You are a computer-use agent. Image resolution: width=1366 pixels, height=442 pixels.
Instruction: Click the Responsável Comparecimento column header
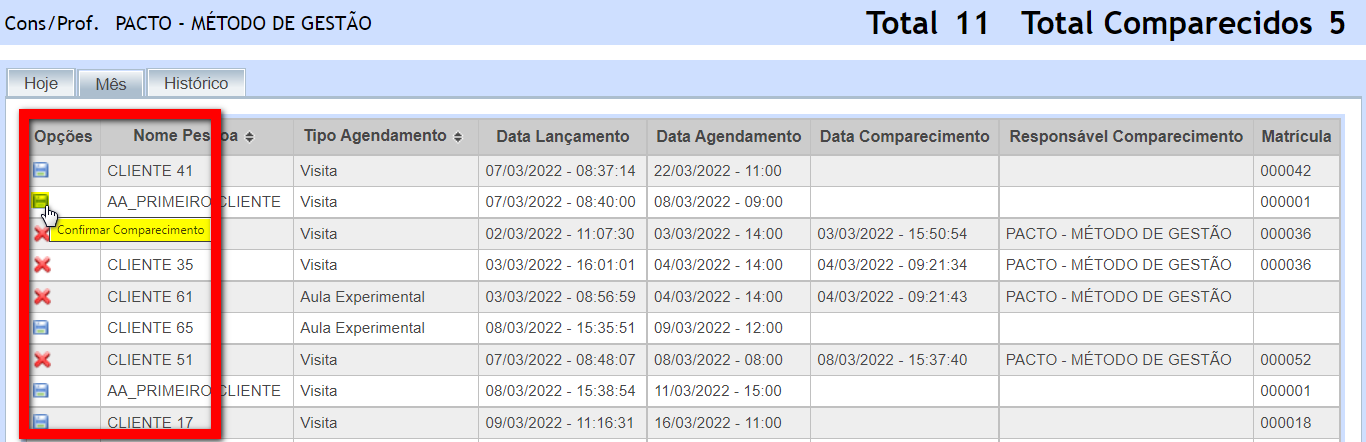1125,136
